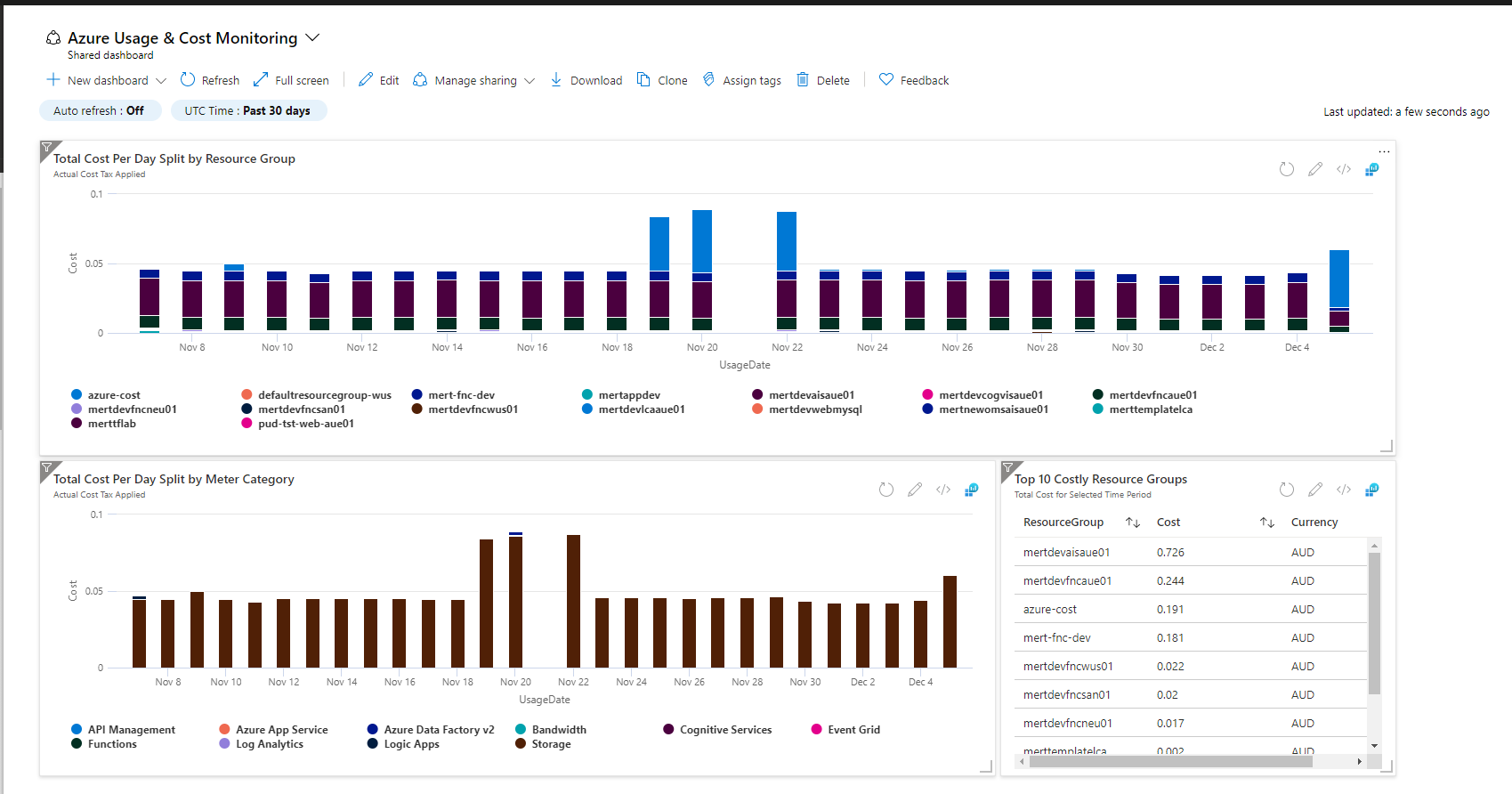The height and width of the screenshot is (794, 1512).
Task: Click the filter icon on Top 10 Costly tile
Action: click(x=1008, y=467)
